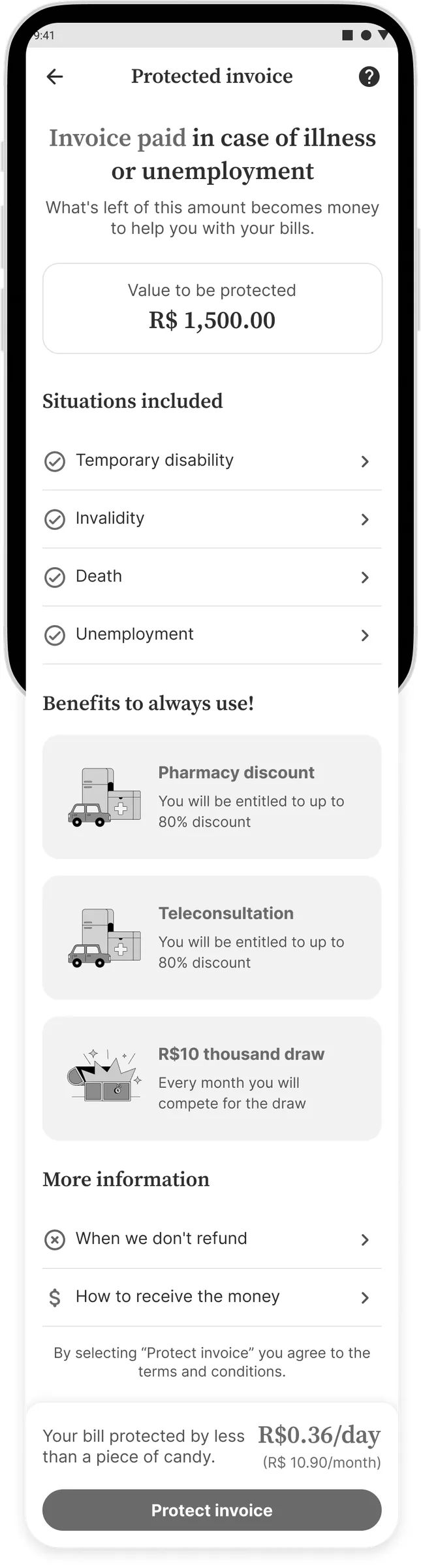Image resolution: width=421 pixels, height=1568 pixels.
Task: Tap the check circle next to Unemployment
Action: coord(54,635)
